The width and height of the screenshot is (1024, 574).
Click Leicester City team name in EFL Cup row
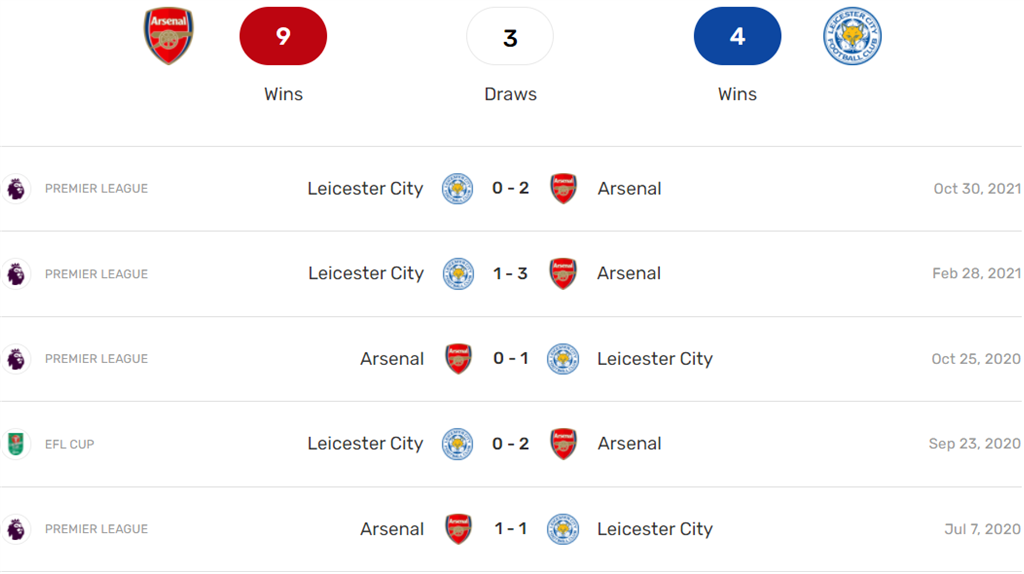(x=365, y=444)
